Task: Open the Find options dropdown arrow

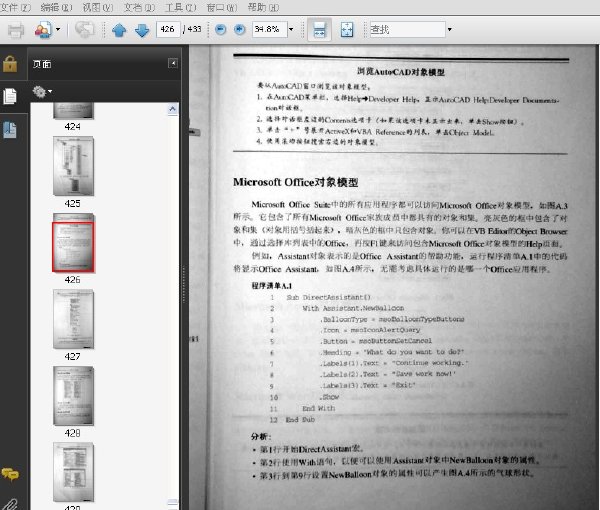Action: point(450,29)
